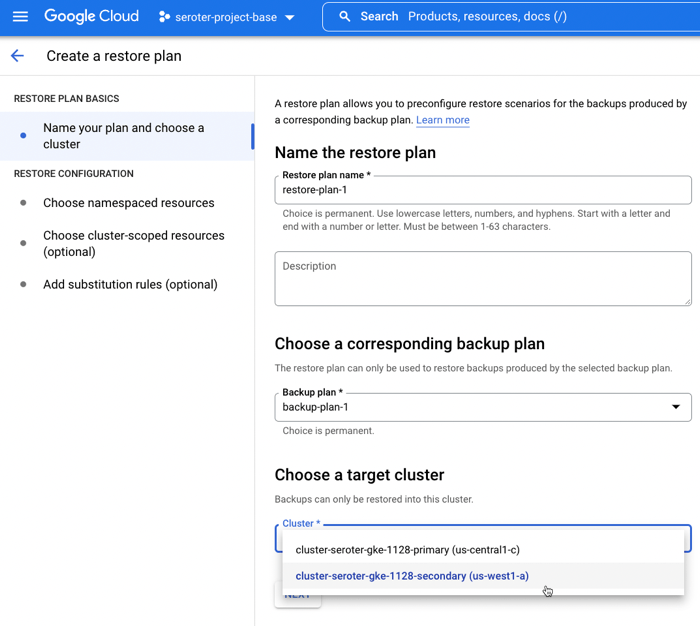The height and width of the screenshot is (626, 700).
Task: Click the Google Cloud logo
Action: [91, 17]
